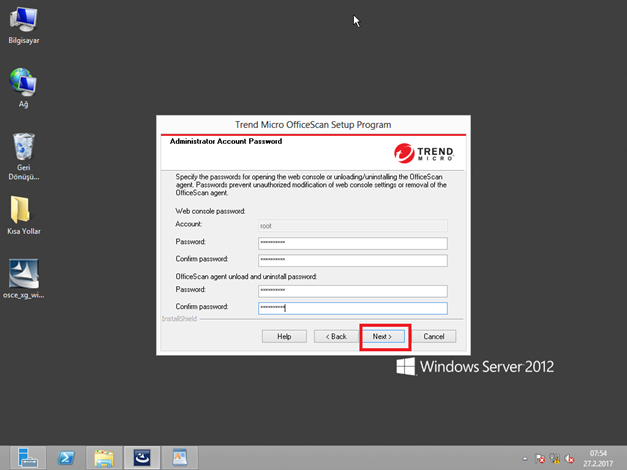627x470 pixels.
Task: Open File Explorer from the taskbar
Action: 104,458
